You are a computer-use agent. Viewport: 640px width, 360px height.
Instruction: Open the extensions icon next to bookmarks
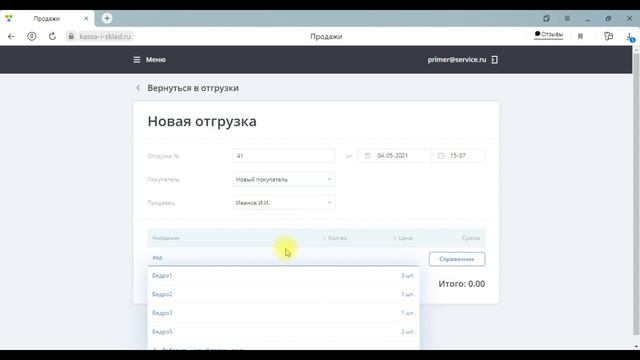tap(608, 36)
